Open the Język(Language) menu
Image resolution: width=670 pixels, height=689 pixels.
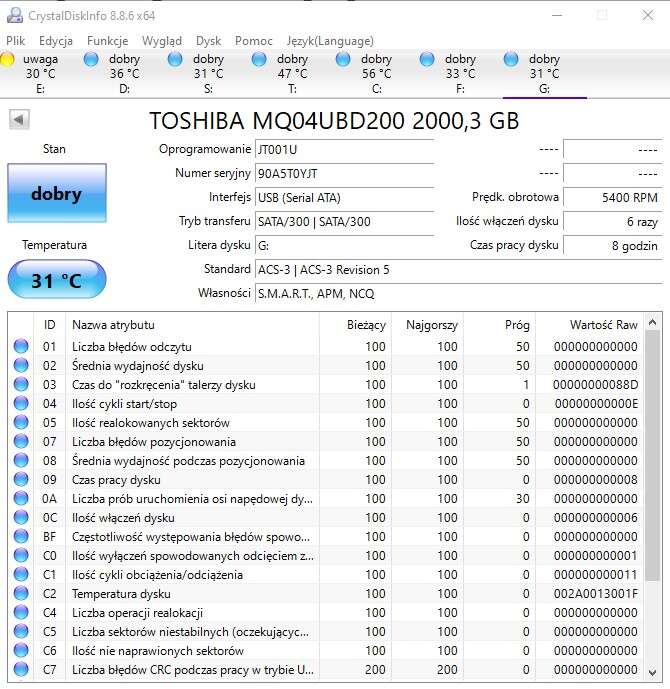click(x=330, y=41)
